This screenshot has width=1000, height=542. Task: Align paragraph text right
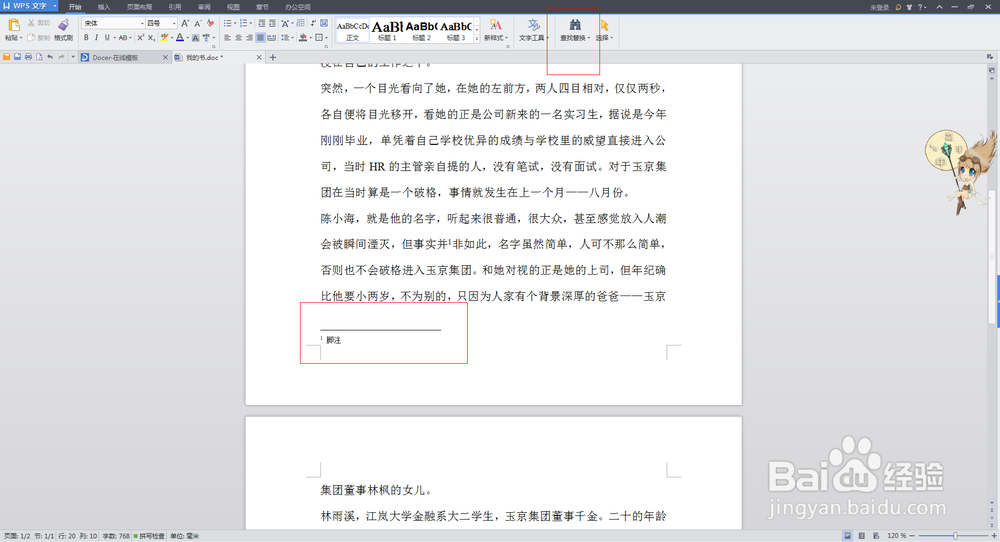point(249,38)
